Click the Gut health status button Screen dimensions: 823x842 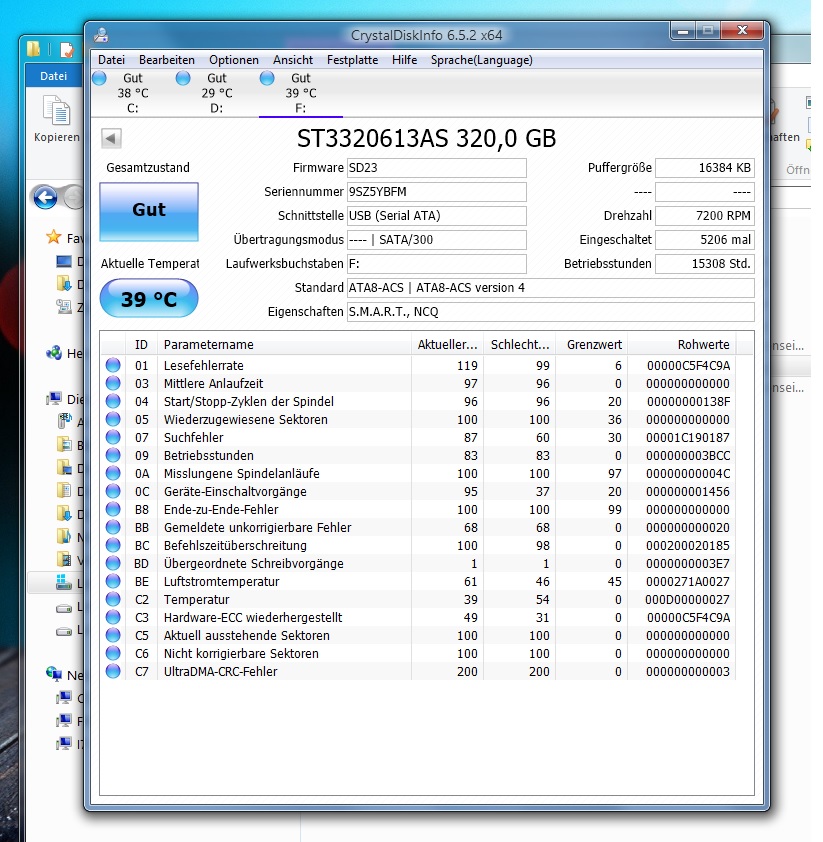coord(149,212)
